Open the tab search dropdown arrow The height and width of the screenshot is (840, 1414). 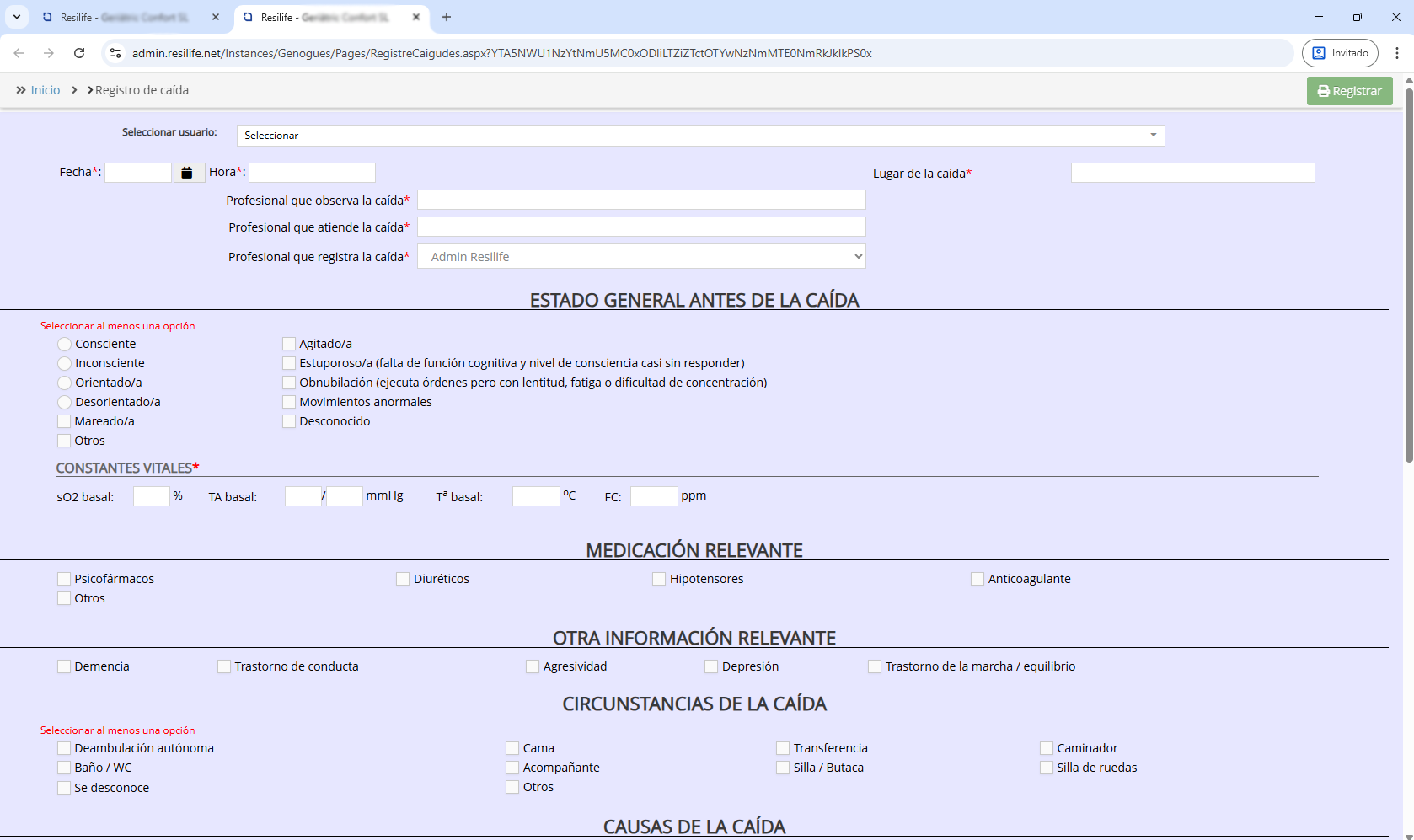pyautogui.click(x=17, y=17)
